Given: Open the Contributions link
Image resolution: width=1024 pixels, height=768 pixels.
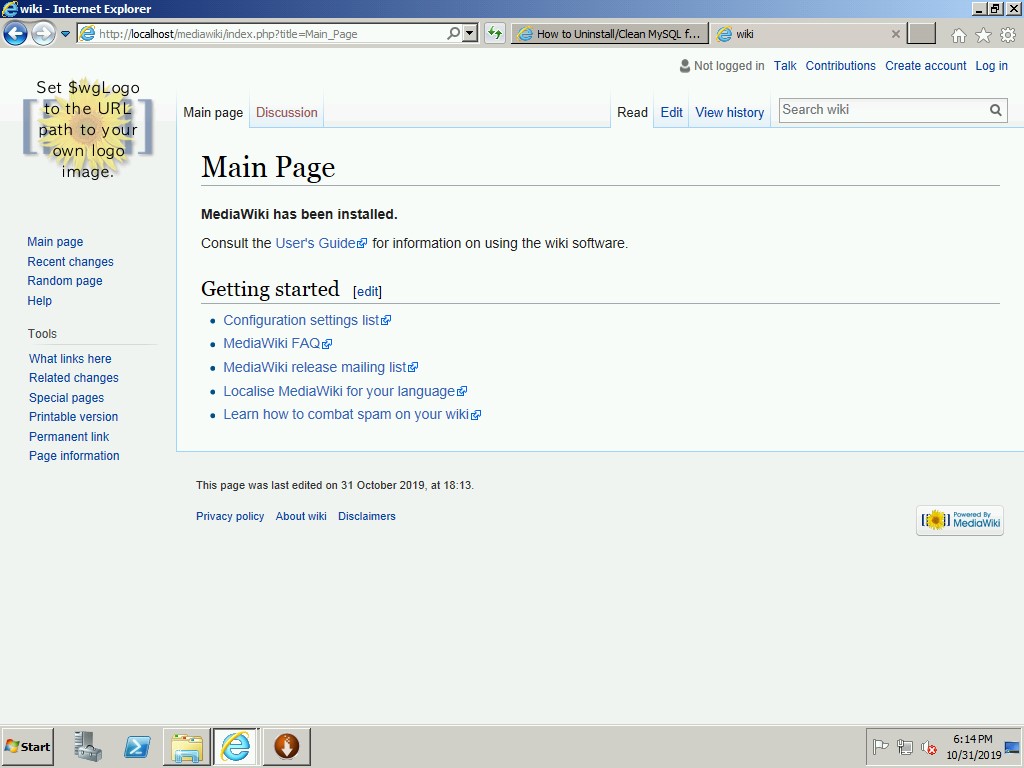Looking at the screenshot, I should (840, 66).
